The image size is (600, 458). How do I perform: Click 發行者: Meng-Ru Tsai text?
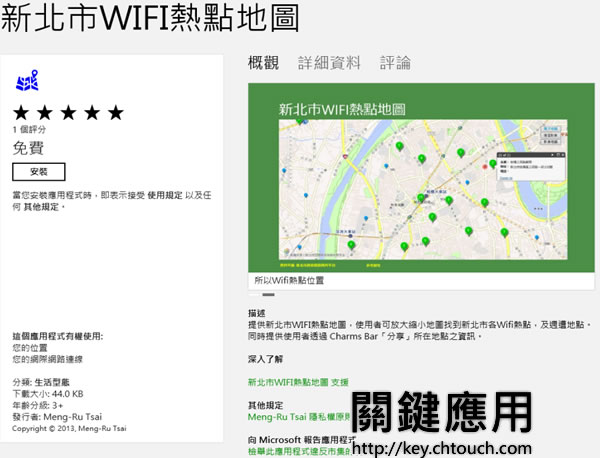(57, 417)
